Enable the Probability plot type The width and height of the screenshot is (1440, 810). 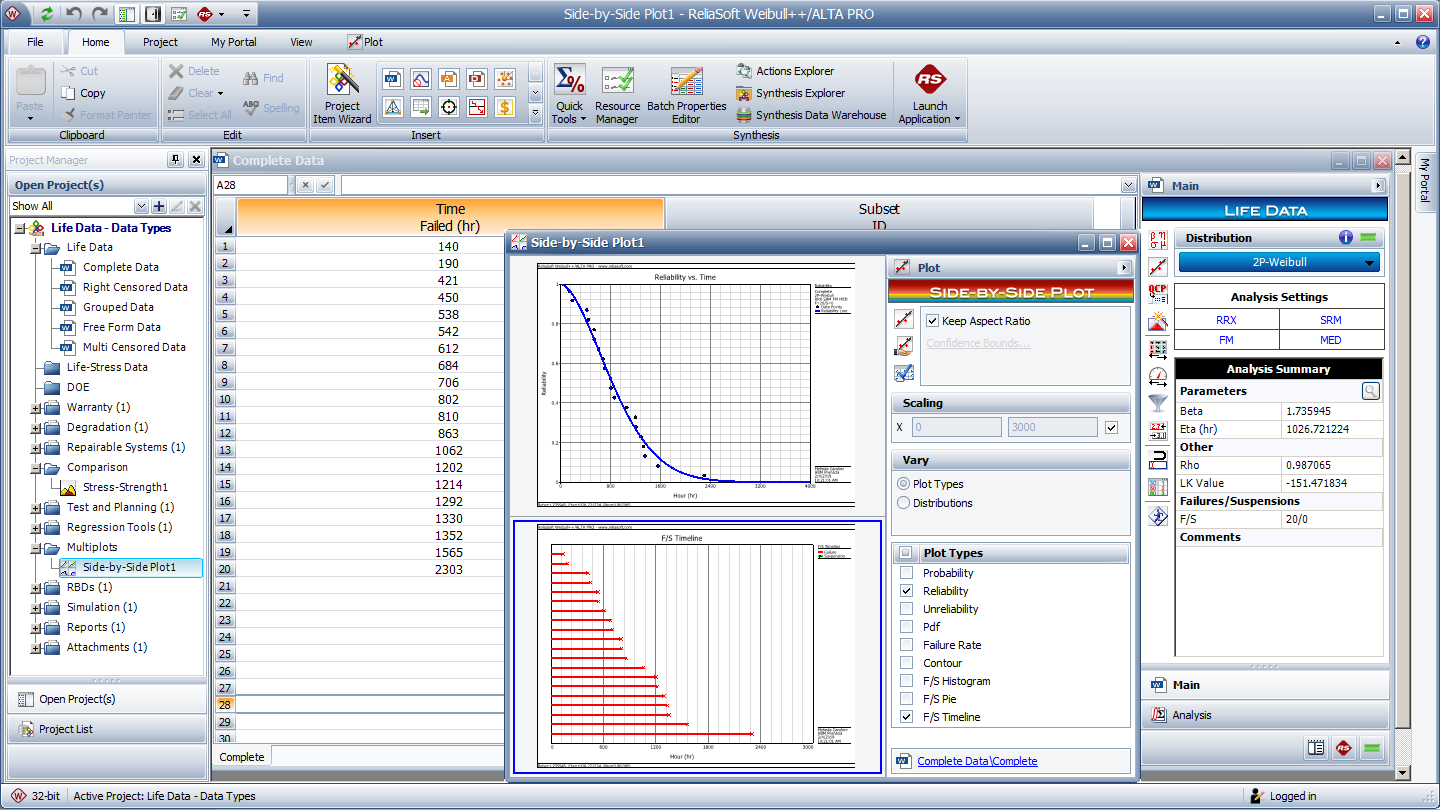coord(906,573)
